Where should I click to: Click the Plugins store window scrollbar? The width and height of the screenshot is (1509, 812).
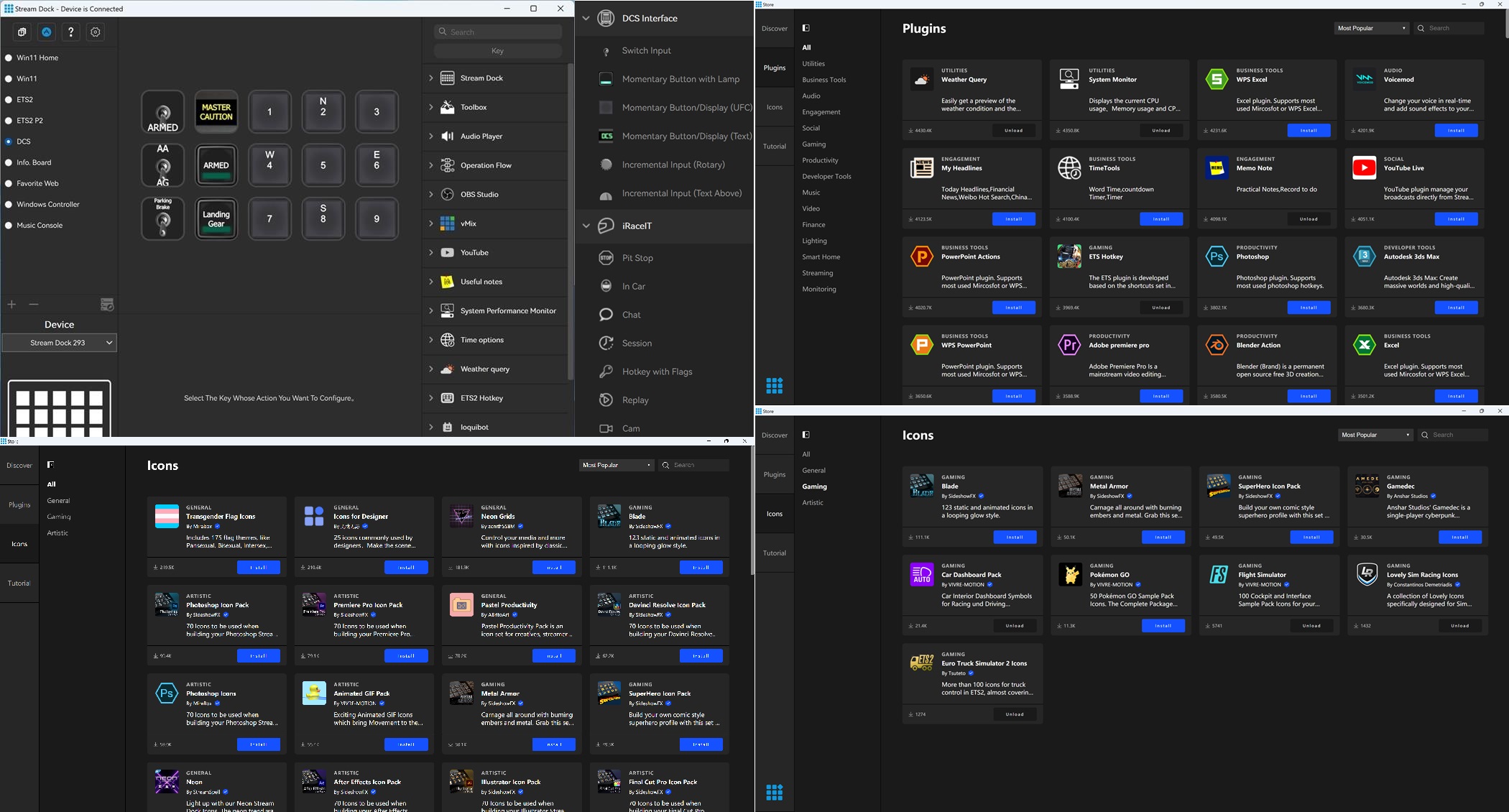(1506, 24)
